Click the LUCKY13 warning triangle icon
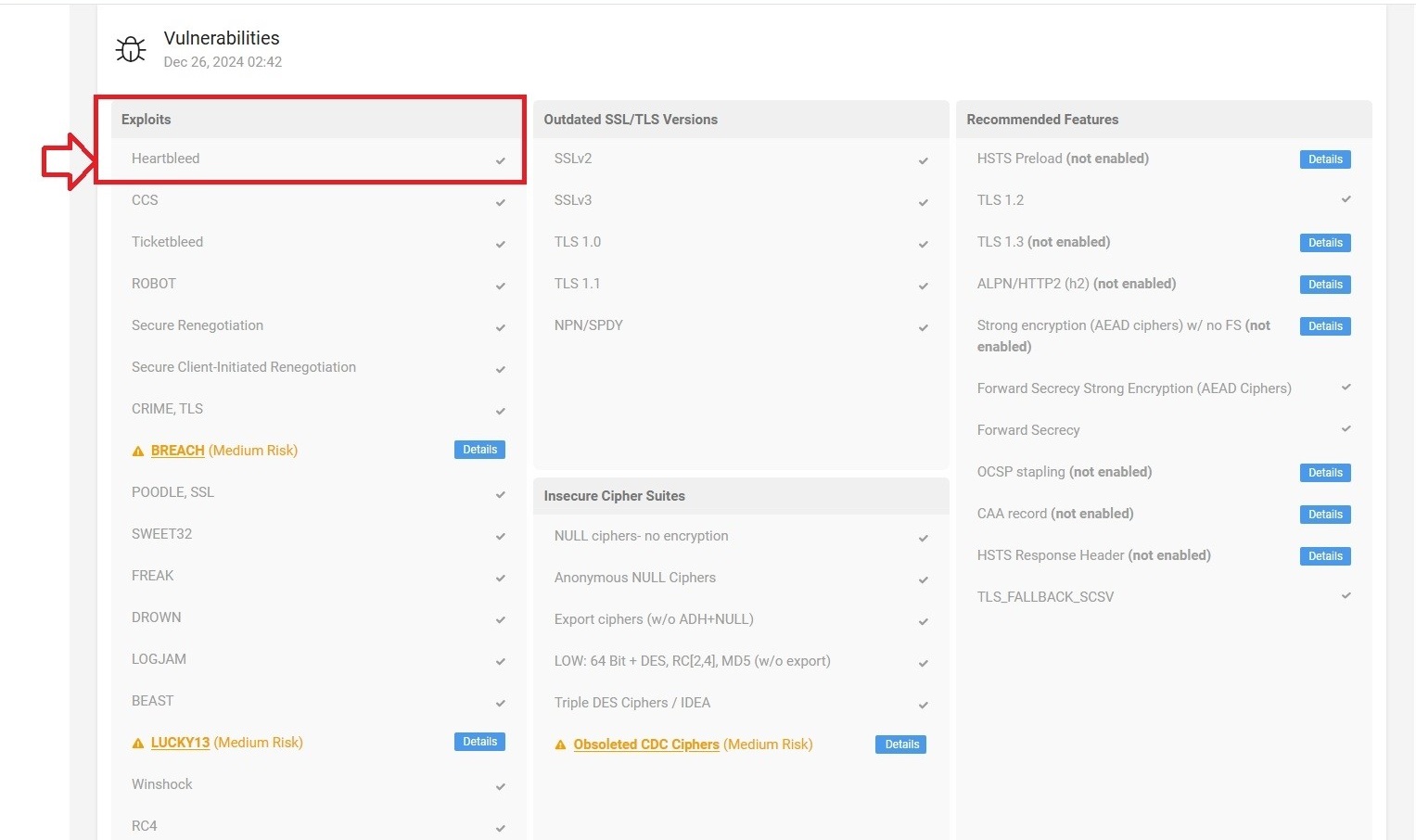Screen dimensions: 1416x840 coord(138,744)
